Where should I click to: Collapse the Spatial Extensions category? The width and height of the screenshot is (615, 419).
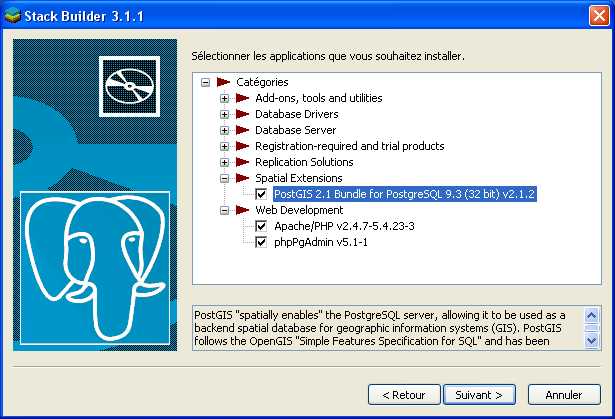[224, 179]
